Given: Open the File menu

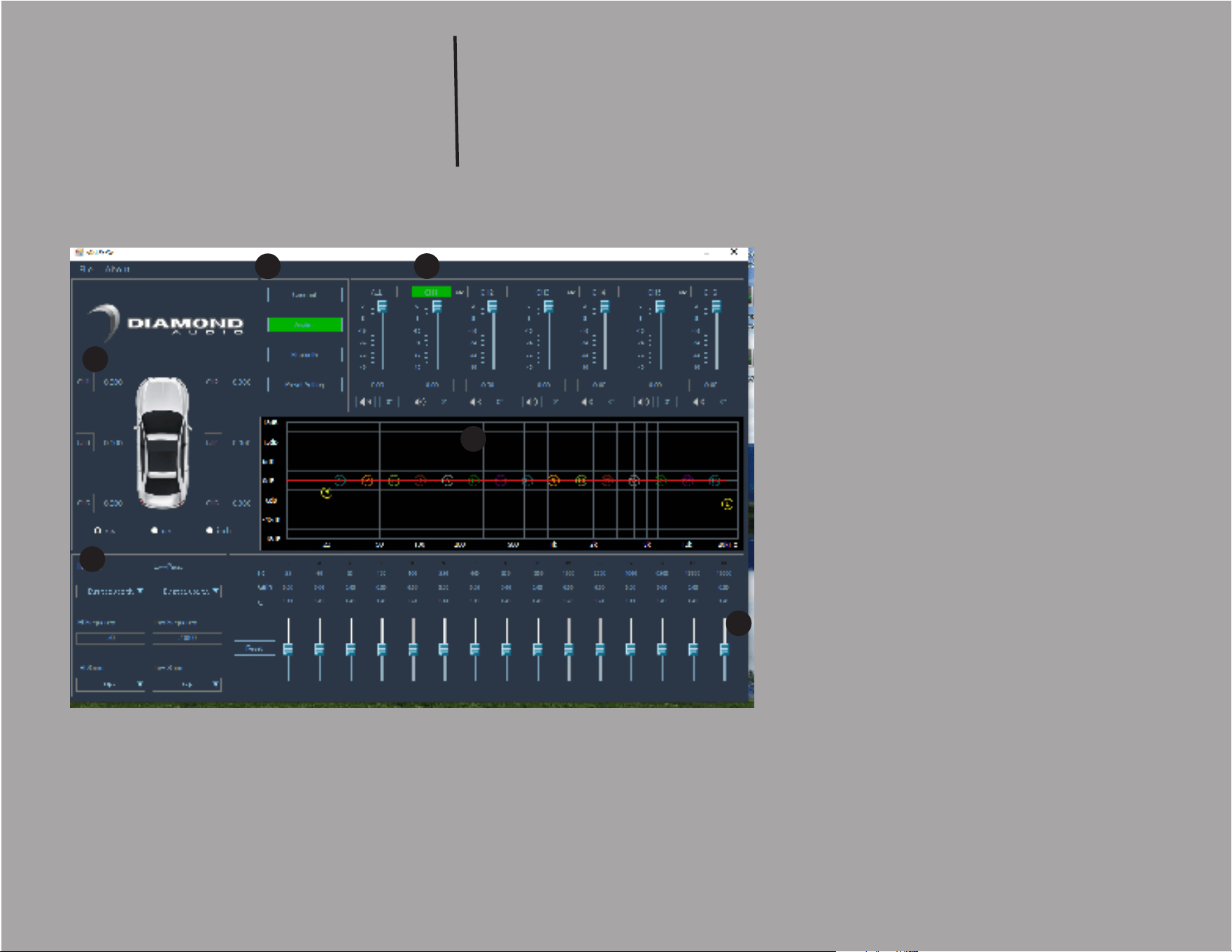Looking at the screenshot, I should [86, 269].
